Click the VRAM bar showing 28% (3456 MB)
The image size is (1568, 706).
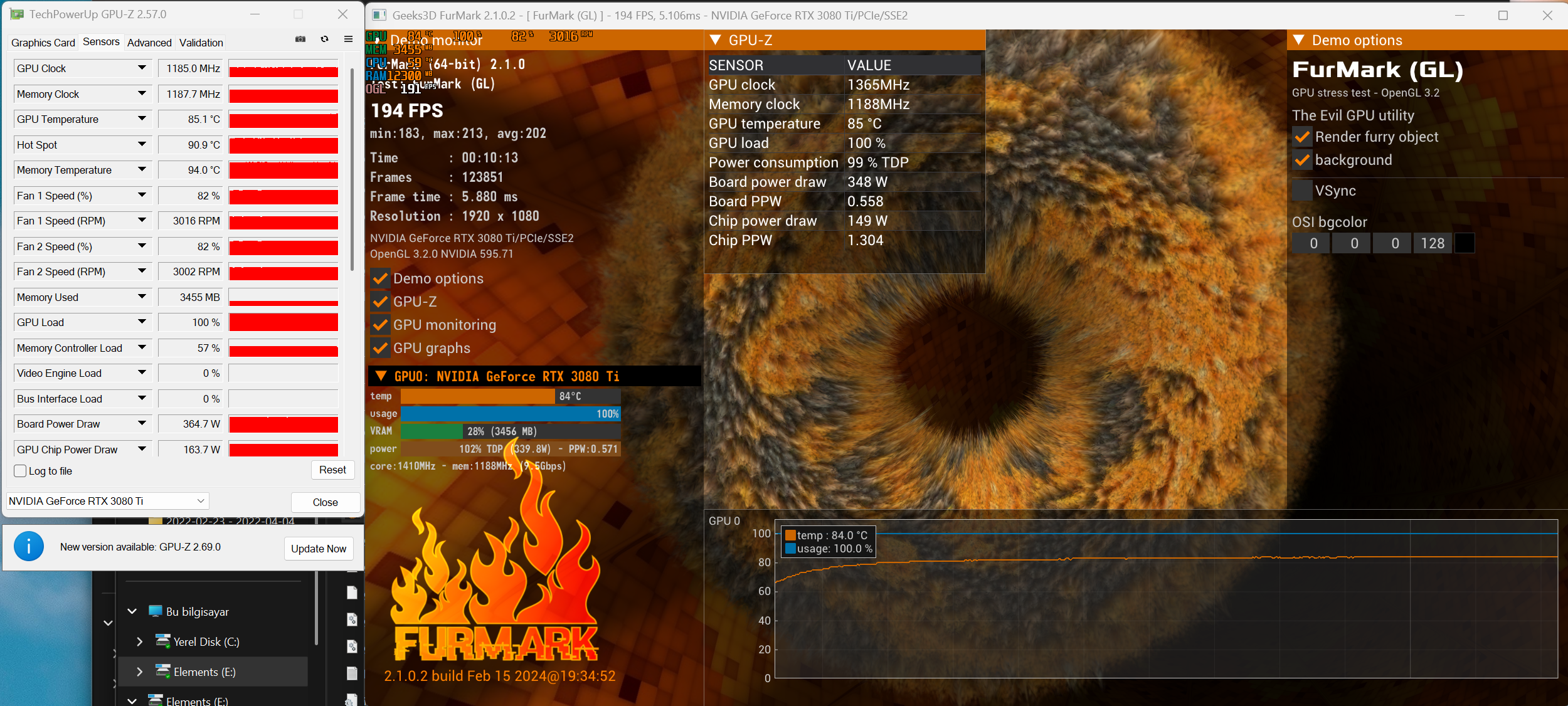tap(511, 431)
